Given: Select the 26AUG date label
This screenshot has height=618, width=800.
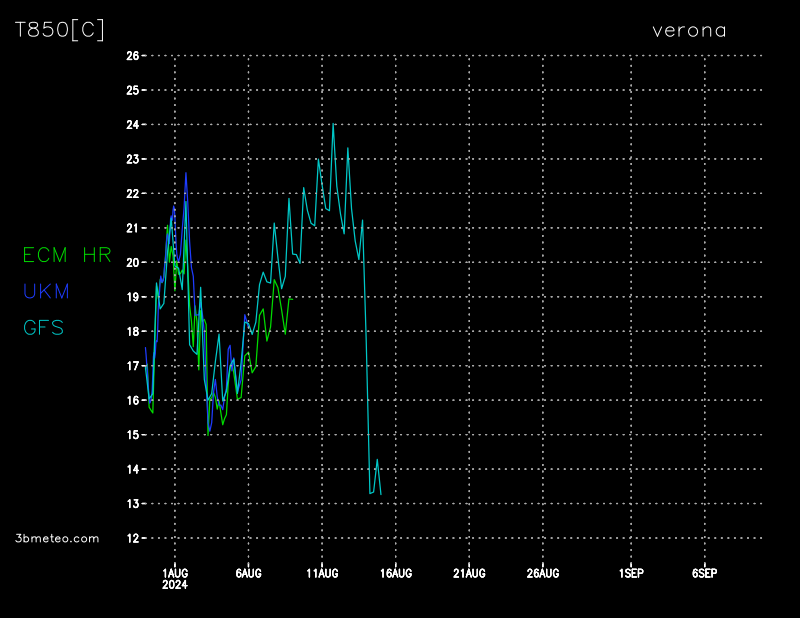Looking at the screenshot, I should [x=542, y=573].
